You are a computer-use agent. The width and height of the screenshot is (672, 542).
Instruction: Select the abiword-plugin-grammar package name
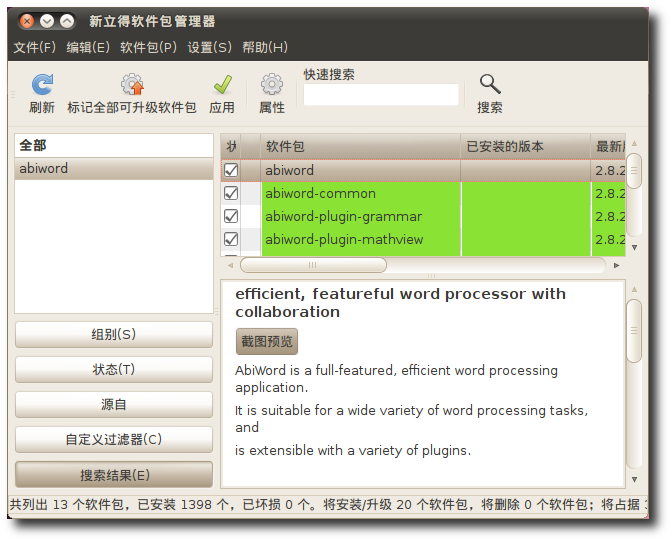[x=343, y=216]
